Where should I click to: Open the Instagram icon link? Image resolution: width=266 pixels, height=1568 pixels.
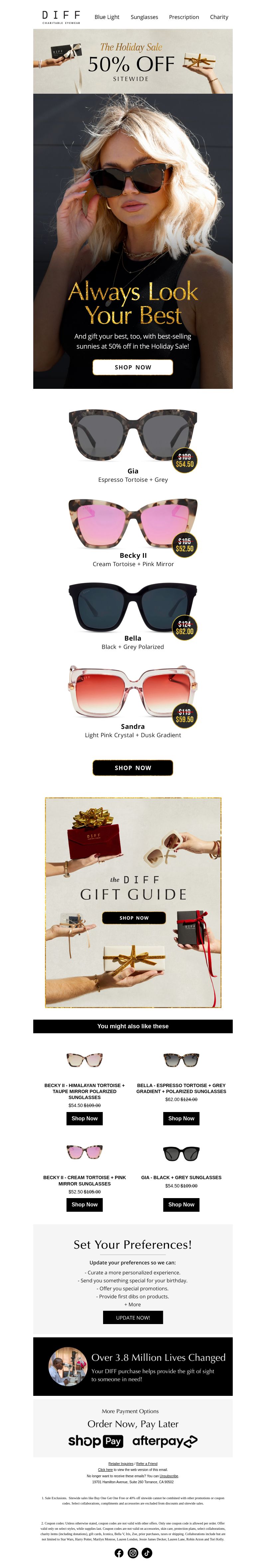coord(133,1553)
